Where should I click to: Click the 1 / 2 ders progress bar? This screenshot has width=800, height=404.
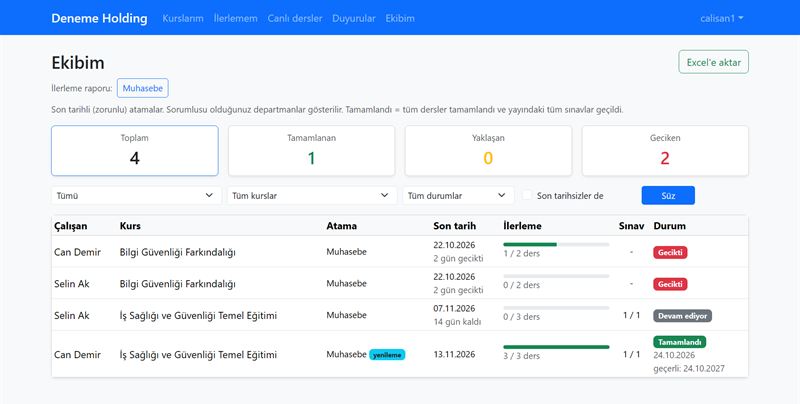pos(556,245)
